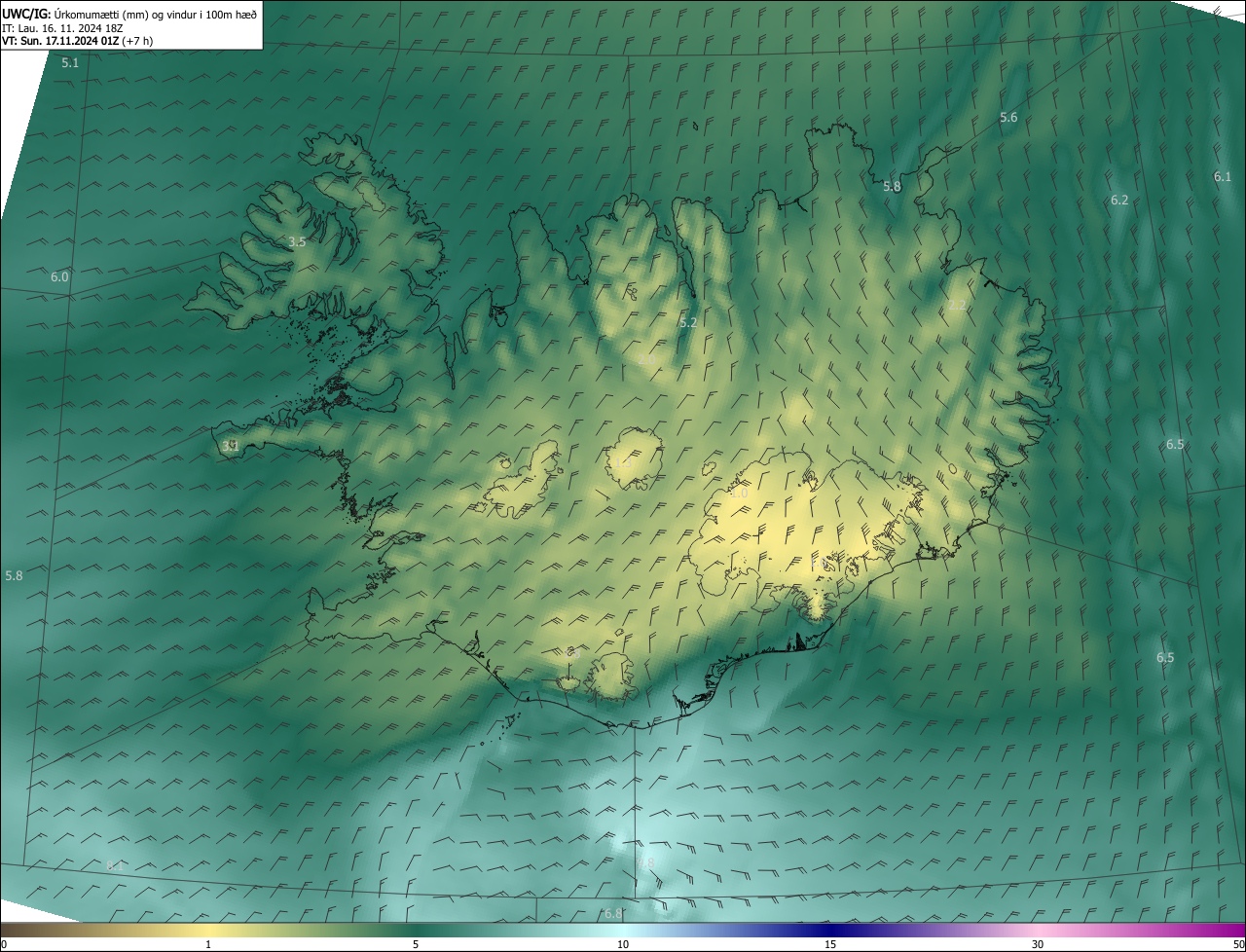The image size is (1246, 952).
Task: Click the 3.1 label on Snæfellsnes
Action: click(x=230, y=446)
